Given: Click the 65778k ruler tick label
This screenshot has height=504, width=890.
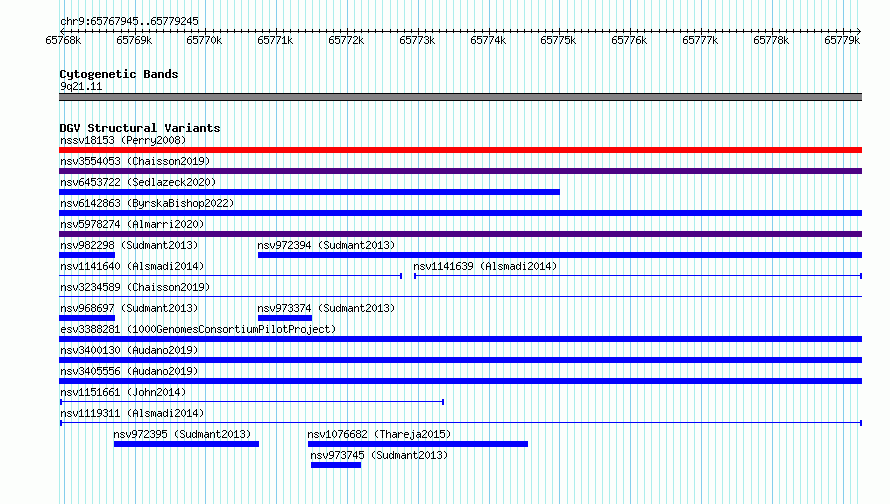Looking at the screenshot, I should (x=771, y=40).
